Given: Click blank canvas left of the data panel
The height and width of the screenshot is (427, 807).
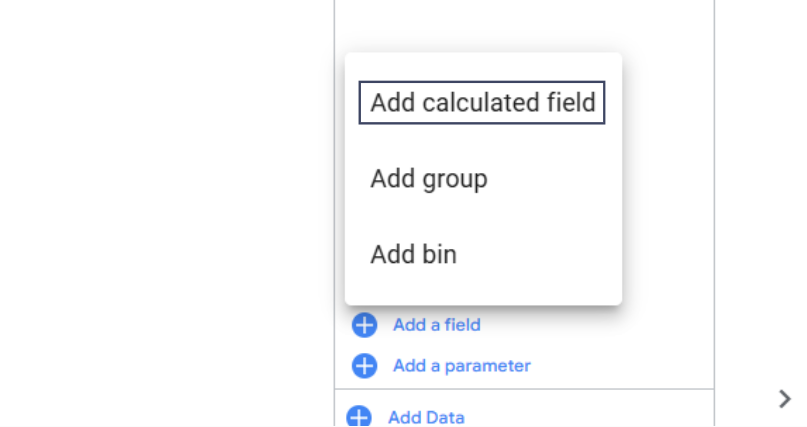Looking at the screenshot, I should (160, 200).
